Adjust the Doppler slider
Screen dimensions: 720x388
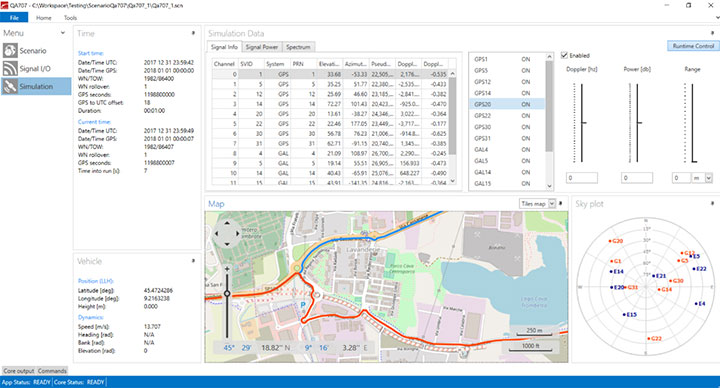[582, 123]
